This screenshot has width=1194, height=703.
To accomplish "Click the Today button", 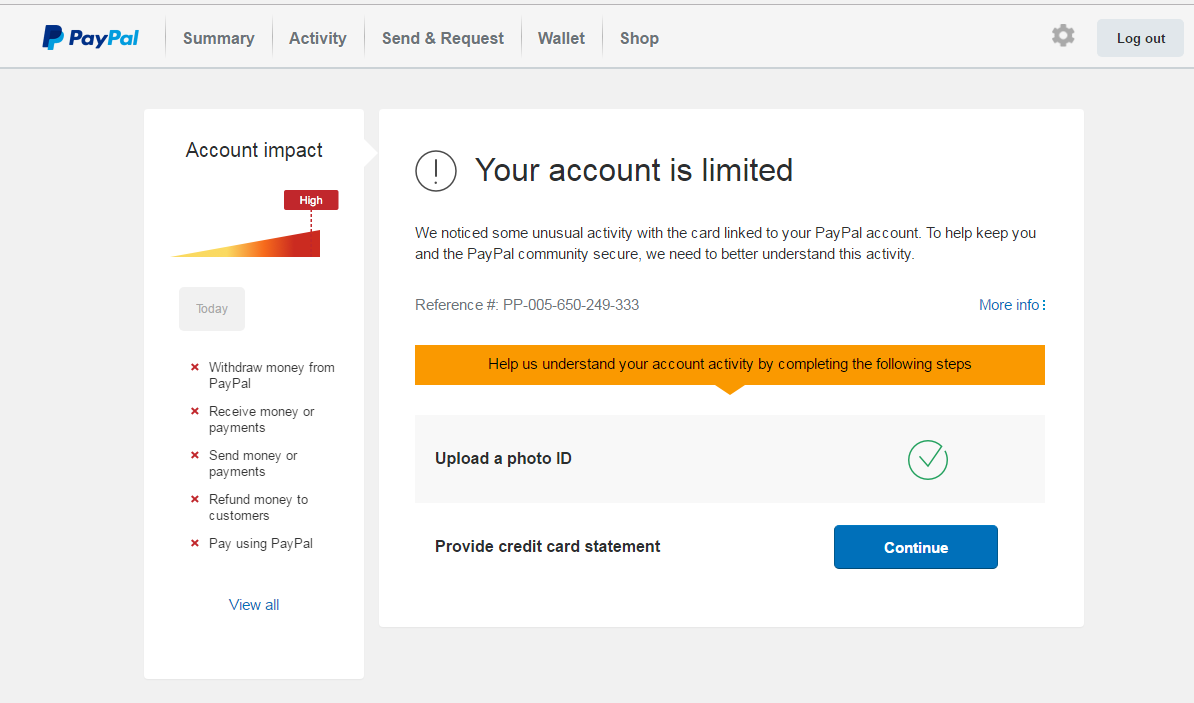I will pyautogui.click(x=212, y=308).
